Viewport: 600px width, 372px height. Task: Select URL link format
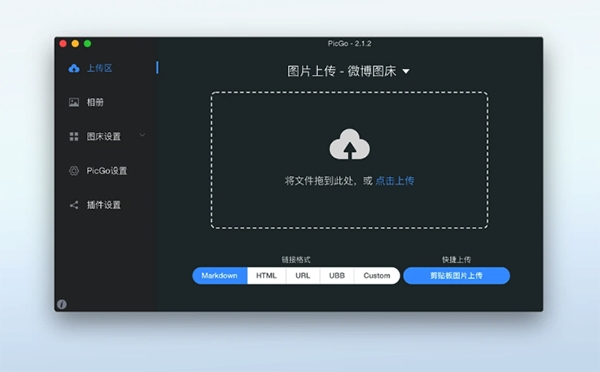(x=303, y=276)
